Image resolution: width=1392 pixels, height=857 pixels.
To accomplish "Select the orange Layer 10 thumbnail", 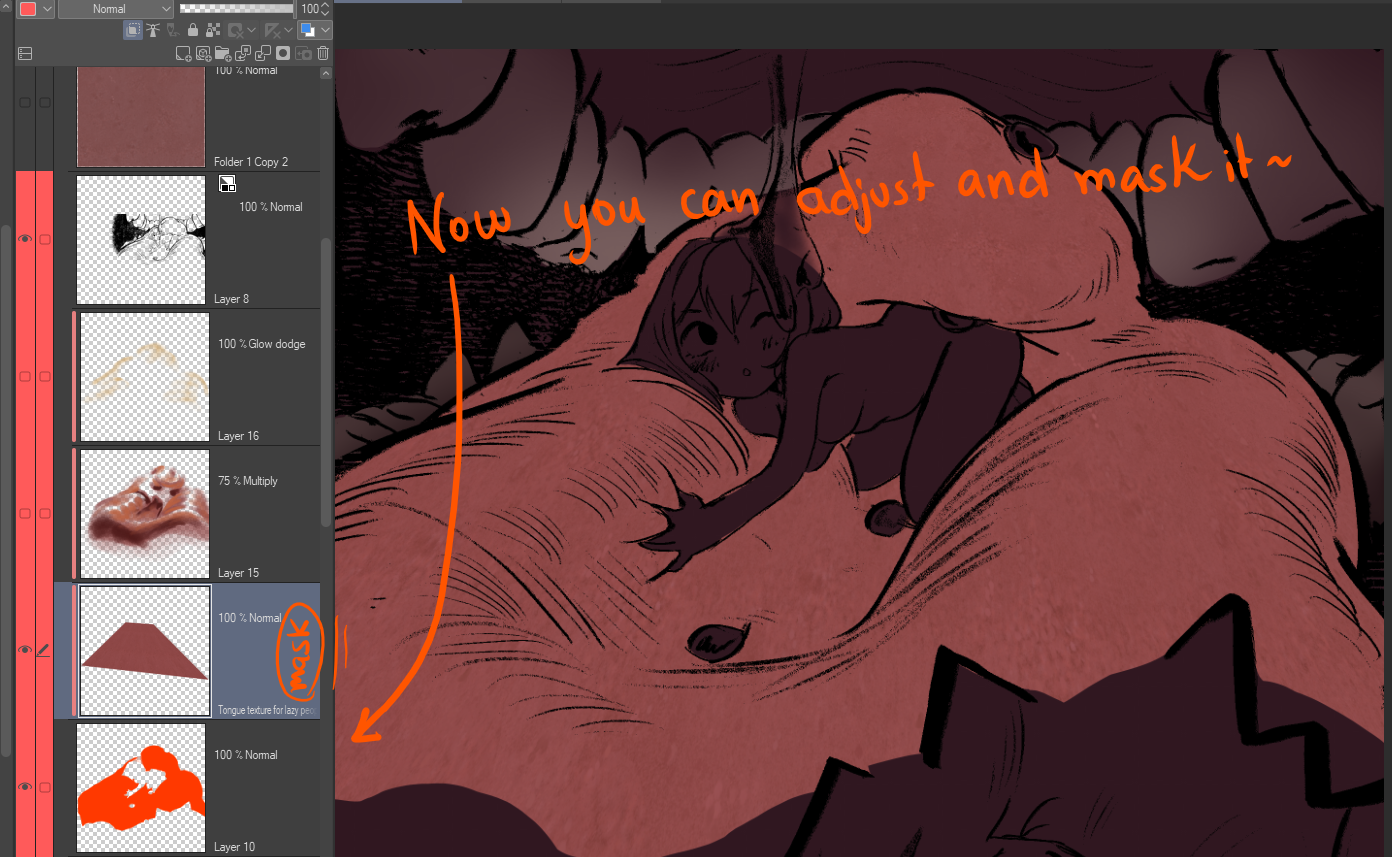I will tap(141, 788).
